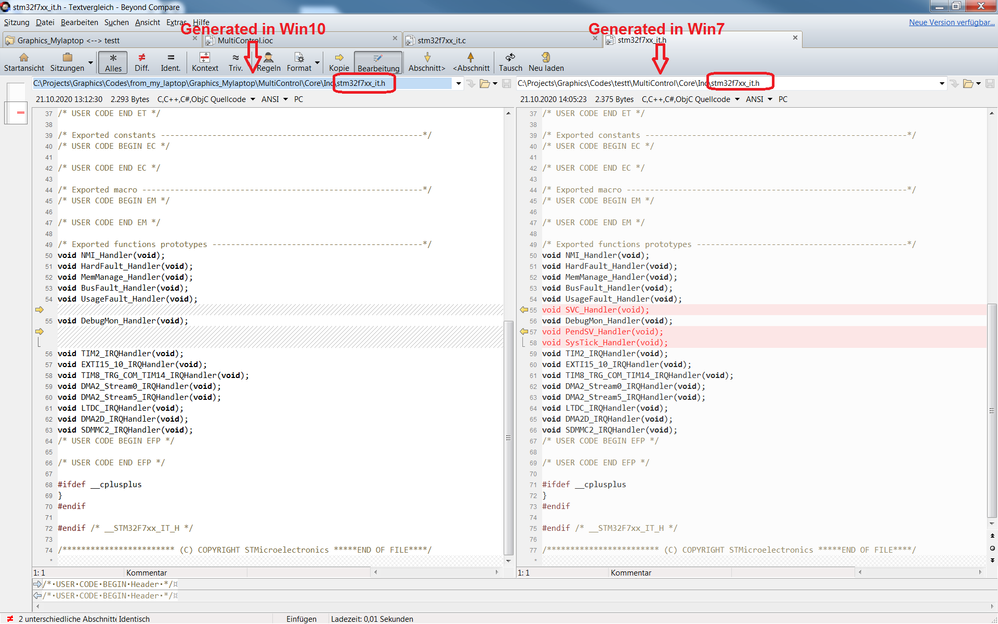Click the left pane Kommentar status label
998x624 pixels.
tap(146, 573)
